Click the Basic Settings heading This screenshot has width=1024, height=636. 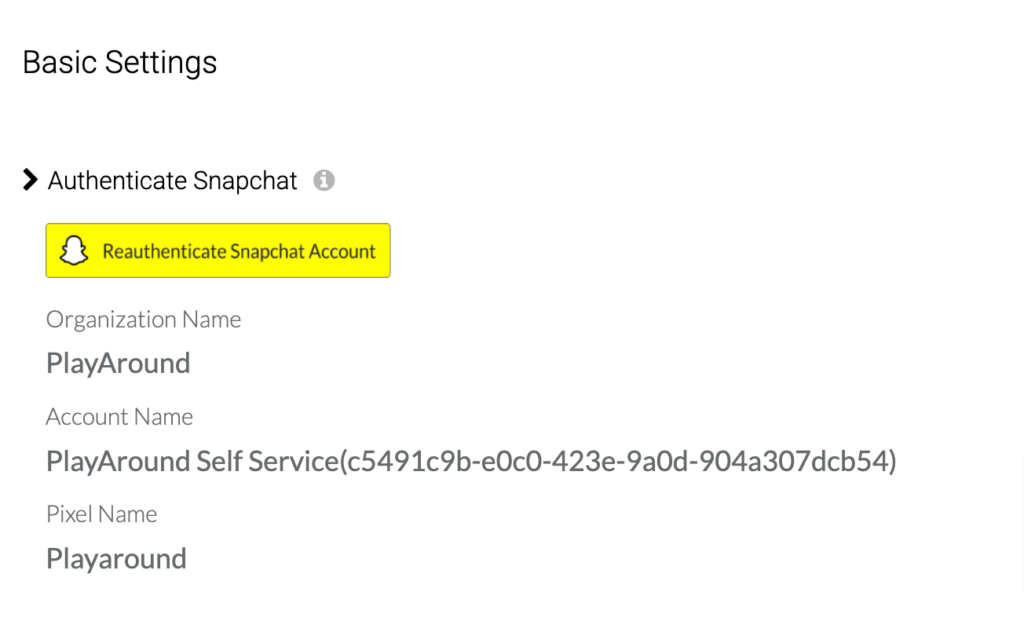pyautogui.click(x=119, y=62)
